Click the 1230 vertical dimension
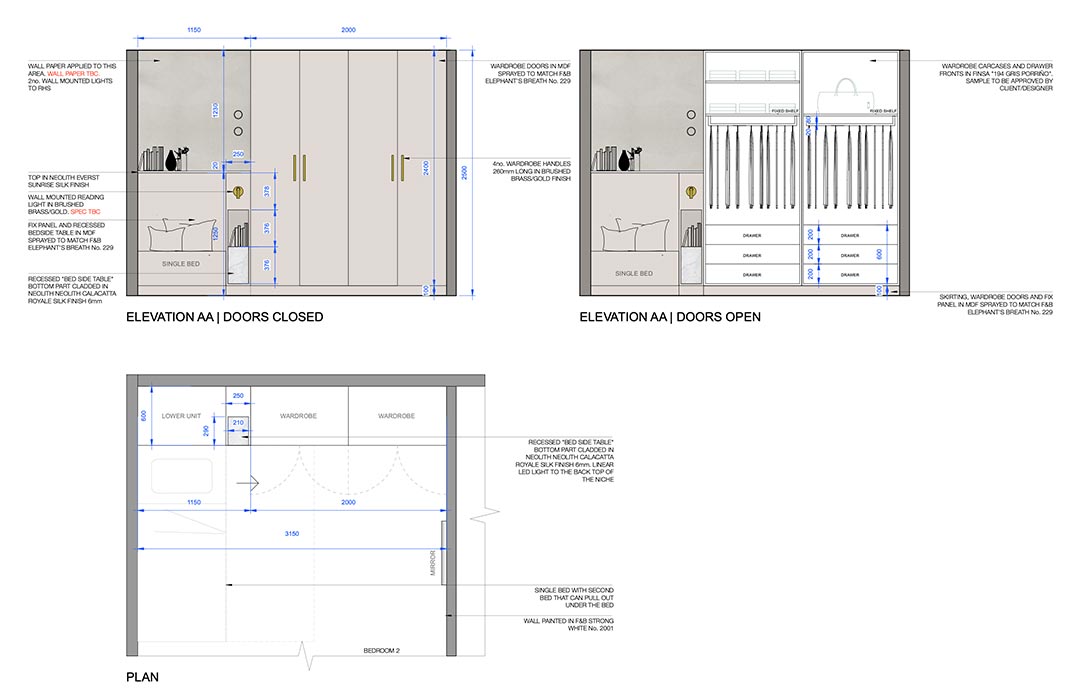Viewport: 1080px width, 697px height. [213, 109]
